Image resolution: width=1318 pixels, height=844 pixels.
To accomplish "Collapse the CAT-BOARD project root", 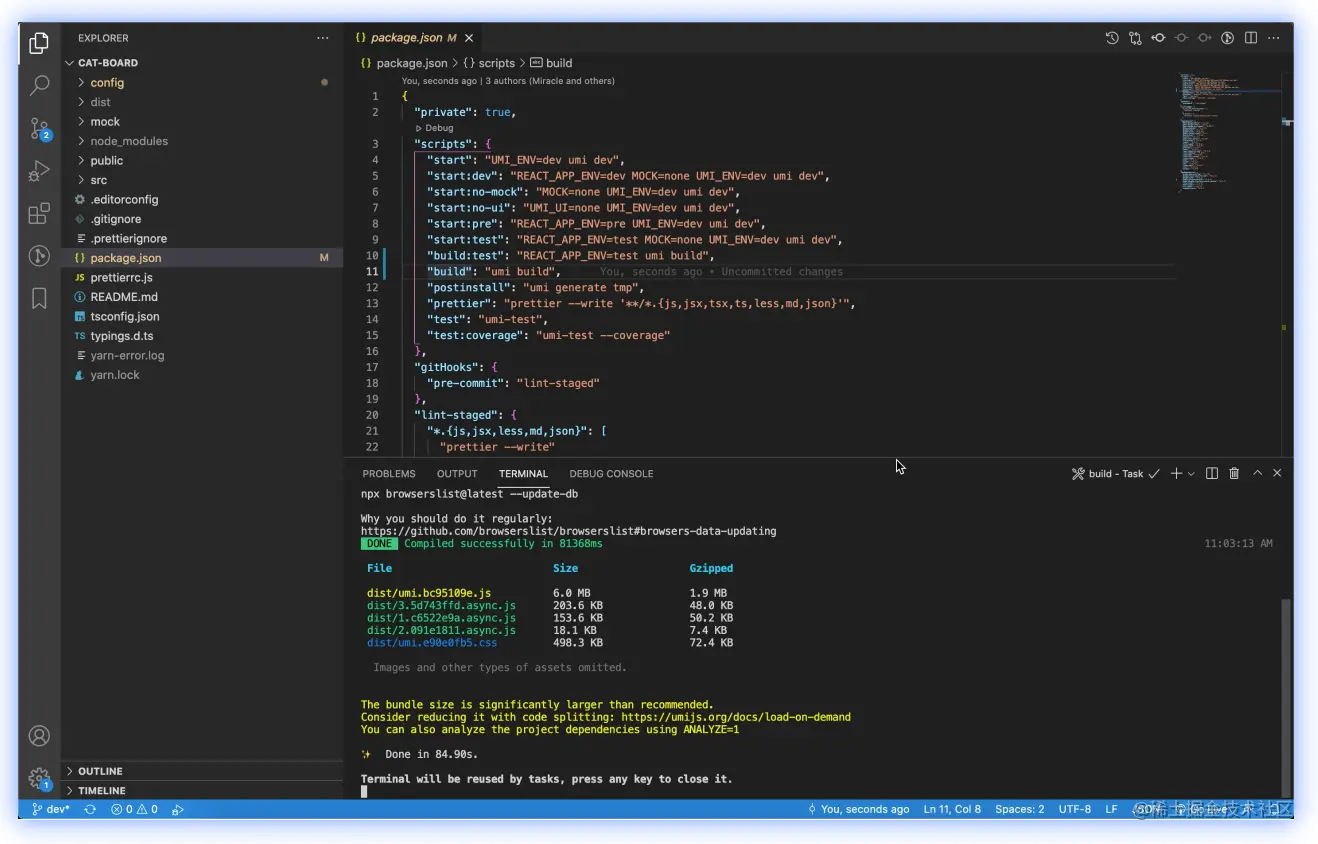I will pos(107,63).
